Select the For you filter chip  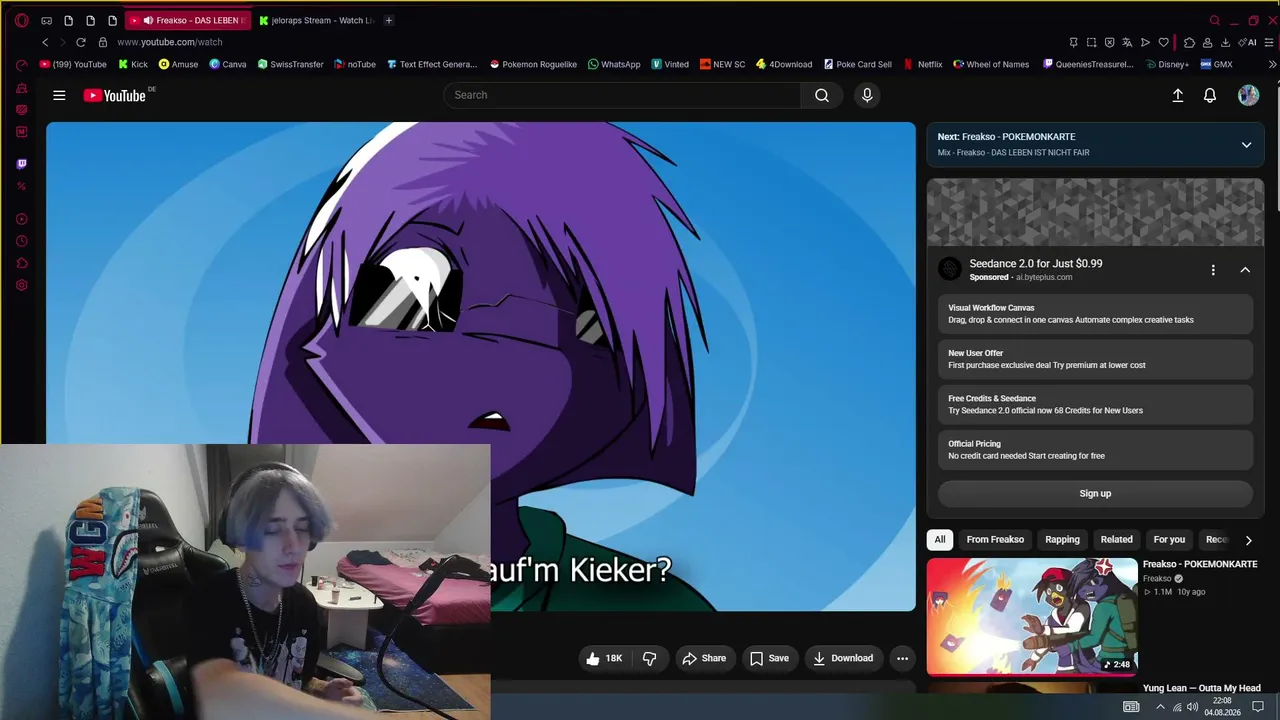coord(1169,540)
